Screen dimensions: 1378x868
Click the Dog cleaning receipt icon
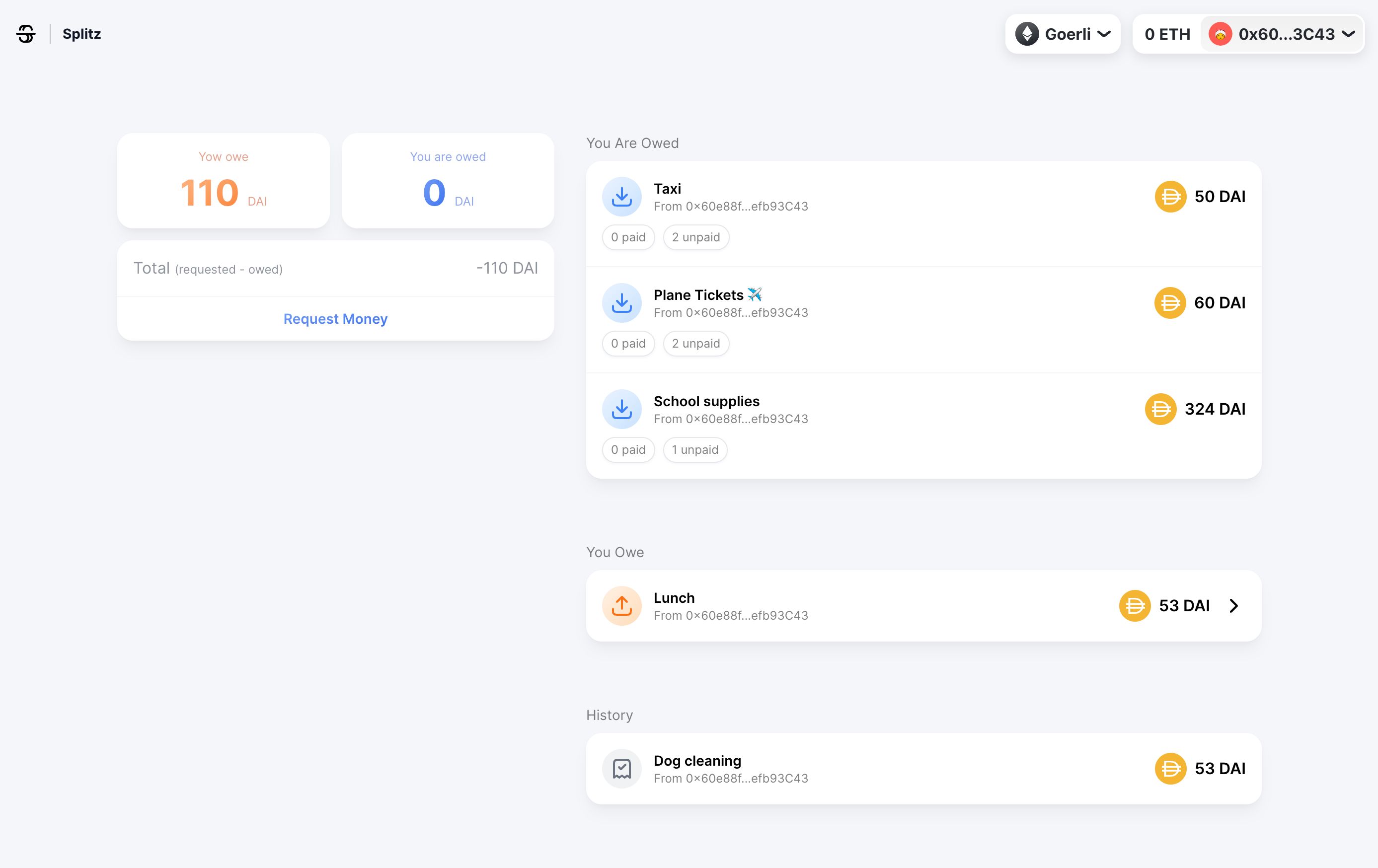coord(622,769)
